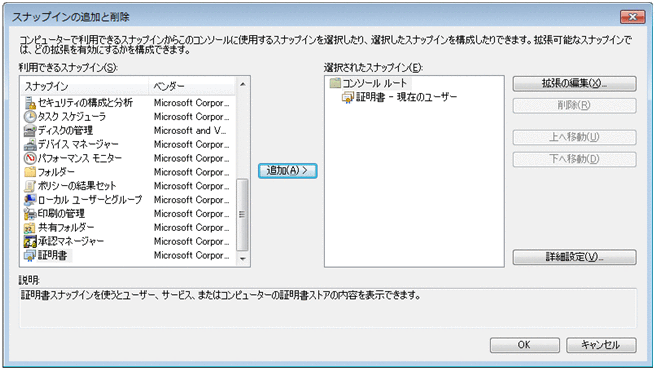The height and width of the screenshot is (371, 656).
Task: Select 証明書 list entry text
Action: tap(52, 255)
